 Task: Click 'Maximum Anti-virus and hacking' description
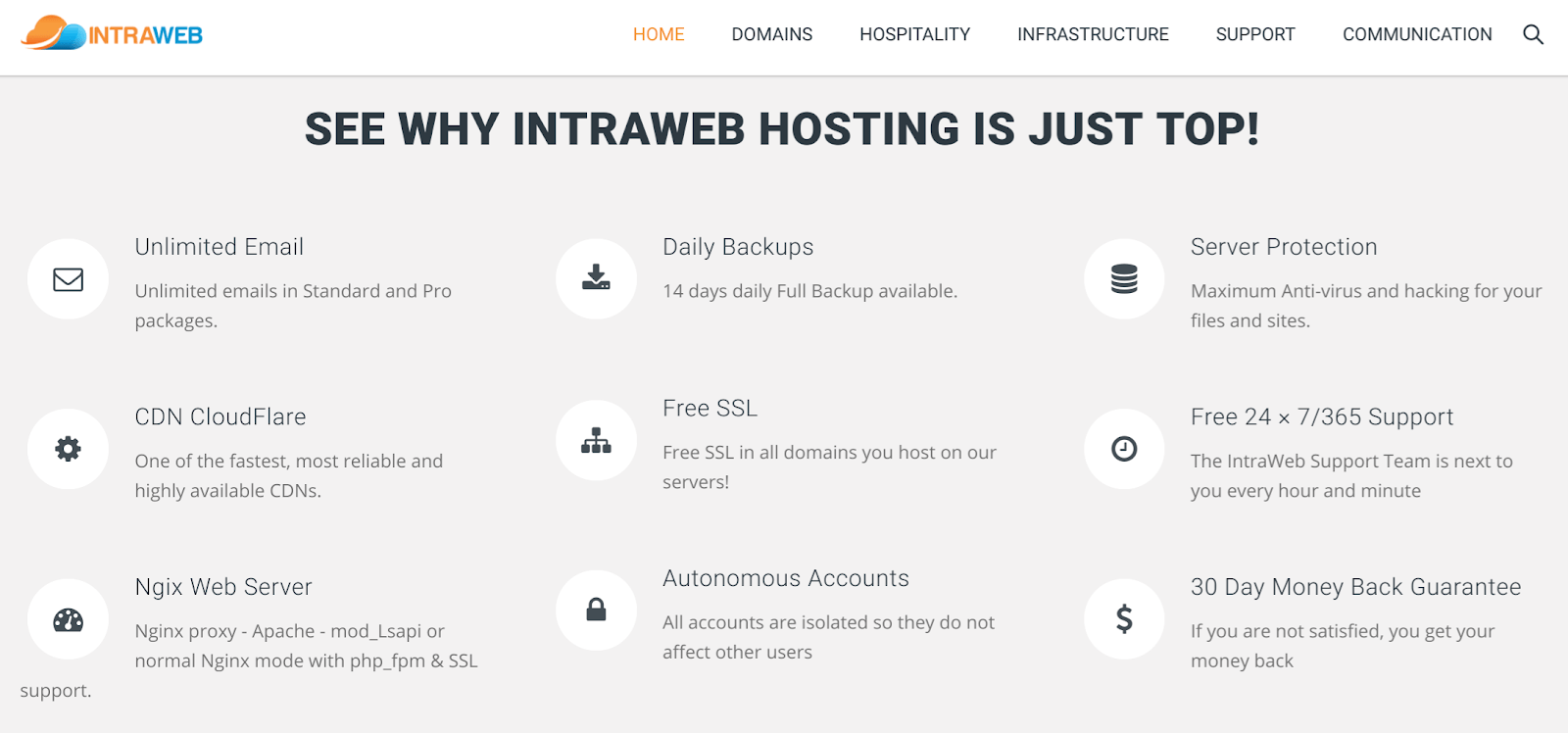coord(1366,306)
